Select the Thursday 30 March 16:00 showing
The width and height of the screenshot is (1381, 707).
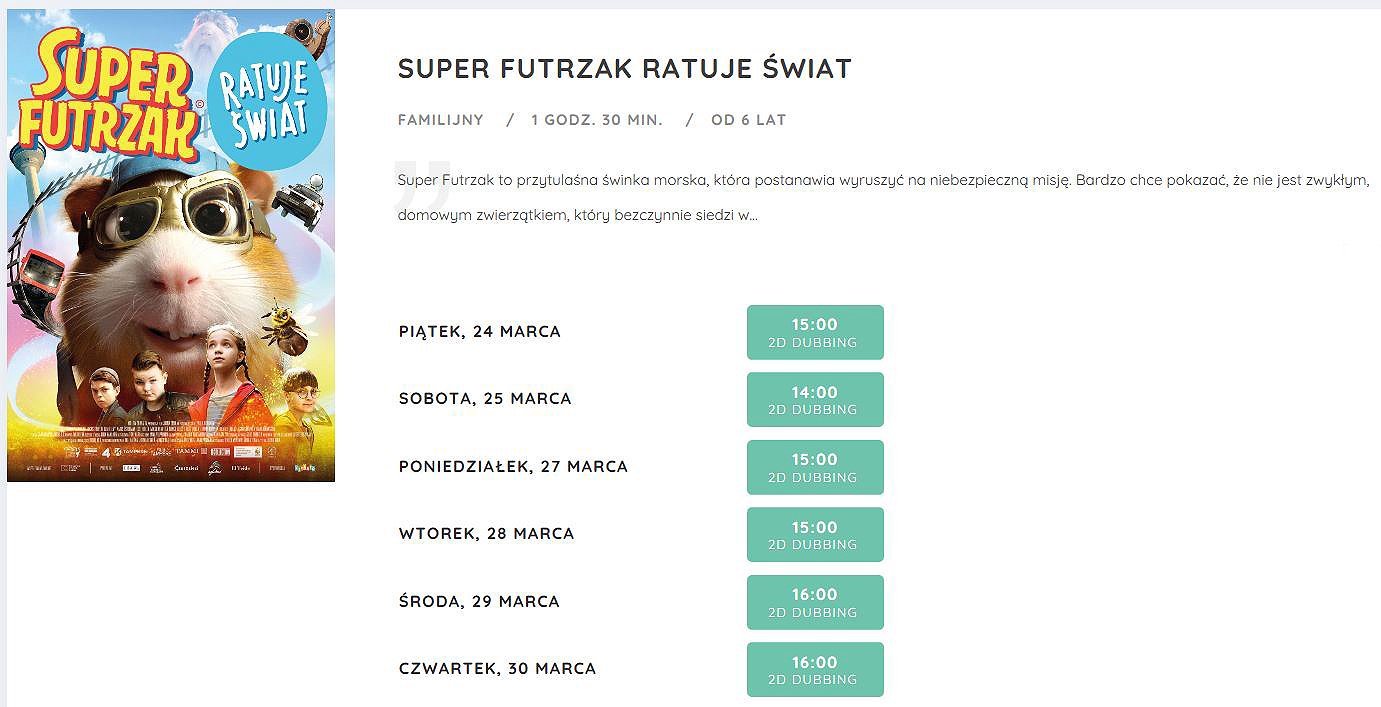click(815, 670)
